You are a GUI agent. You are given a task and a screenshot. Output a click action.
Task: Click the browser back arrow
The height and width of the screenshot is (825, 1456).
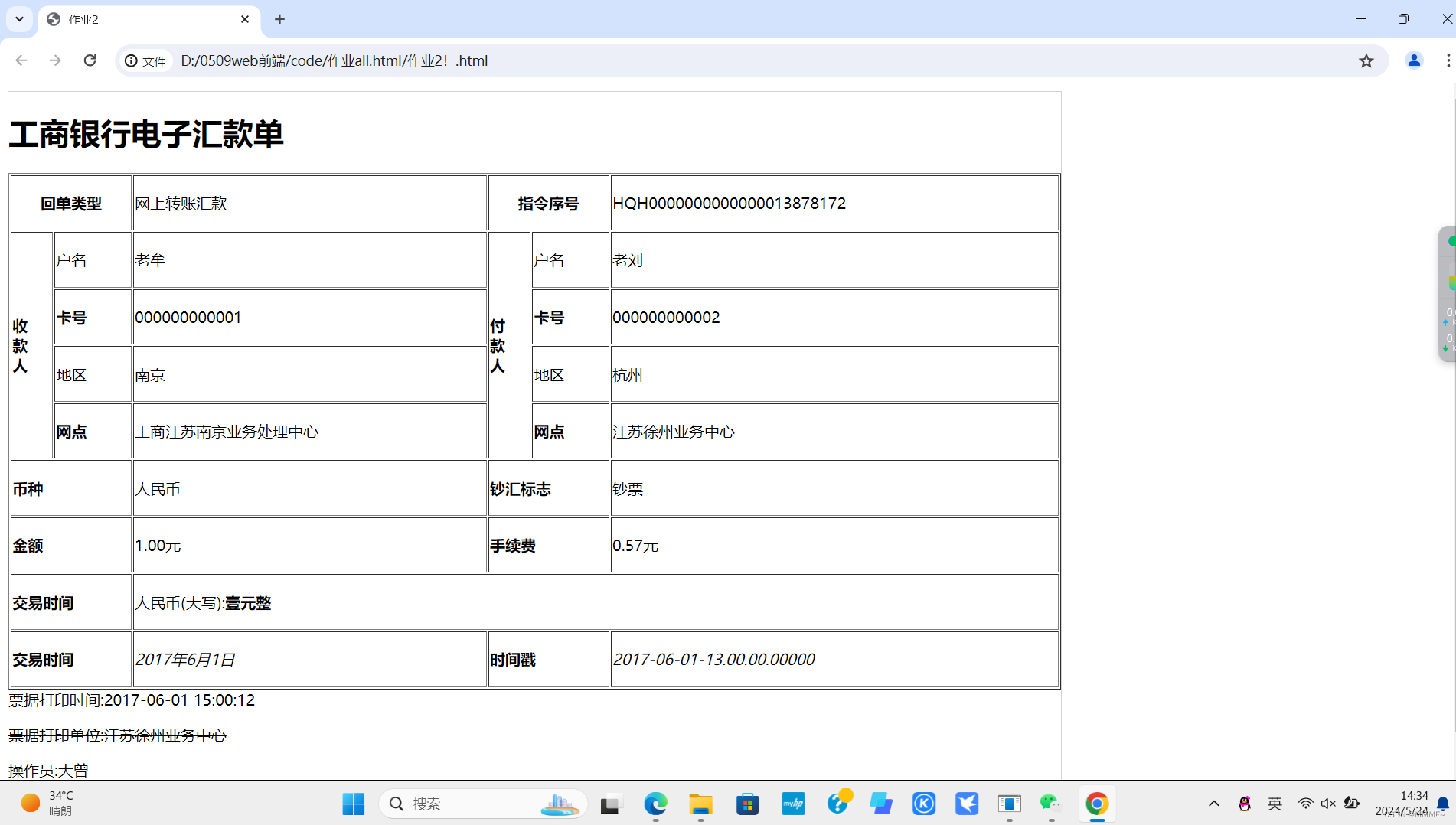pyautogui.click(x=21, y=60)
